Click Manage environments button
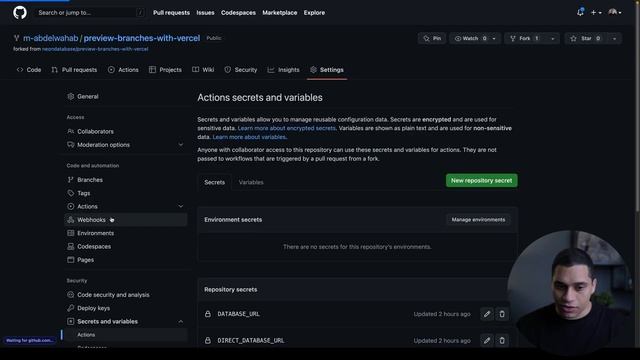The width and height of the screenshot is (640, 360). click(478, 220)
